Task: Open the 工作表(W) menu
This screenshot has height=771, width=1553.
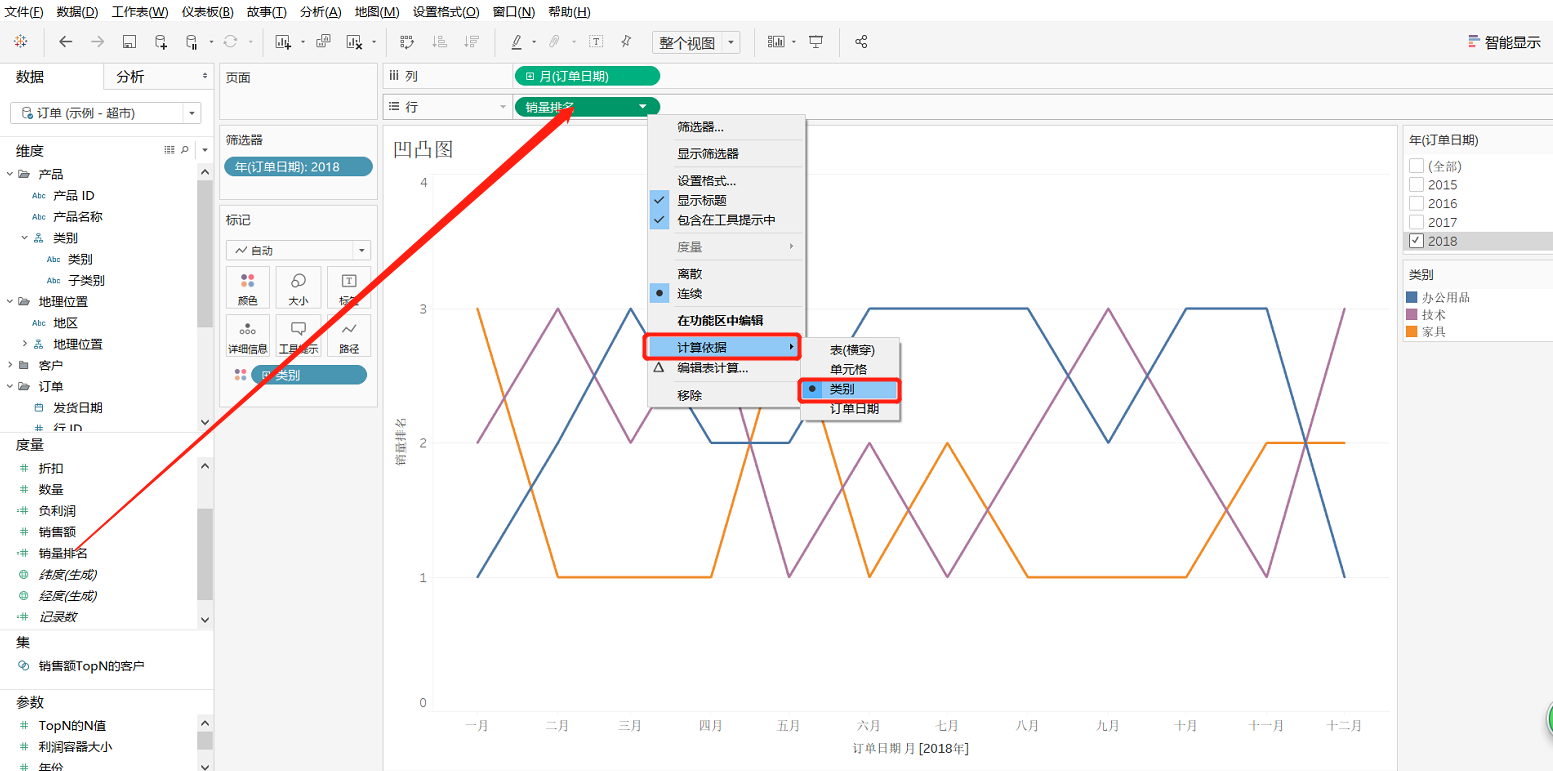Action: coord(140,12)
